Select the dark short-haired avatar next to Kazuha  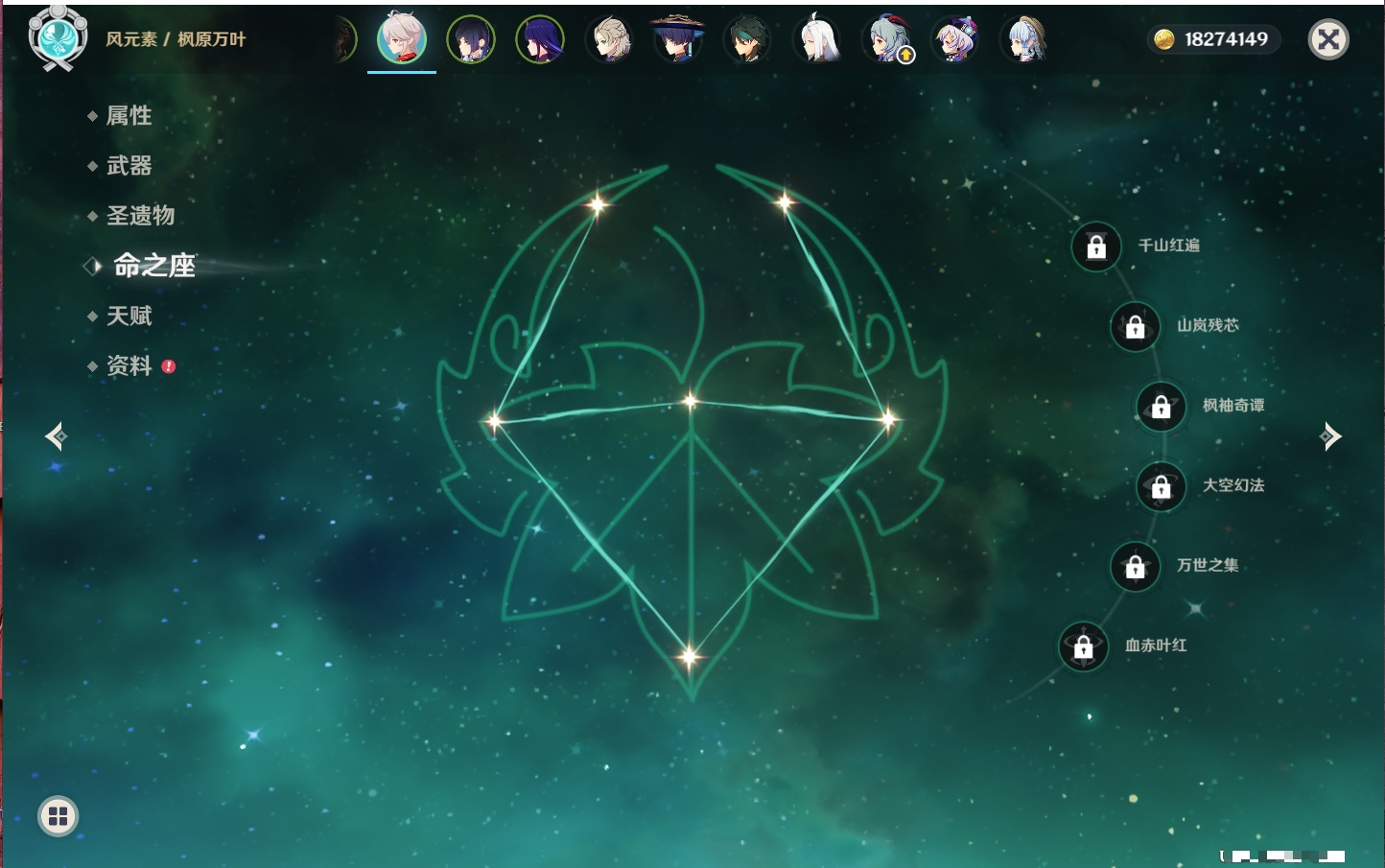[471, 40]
